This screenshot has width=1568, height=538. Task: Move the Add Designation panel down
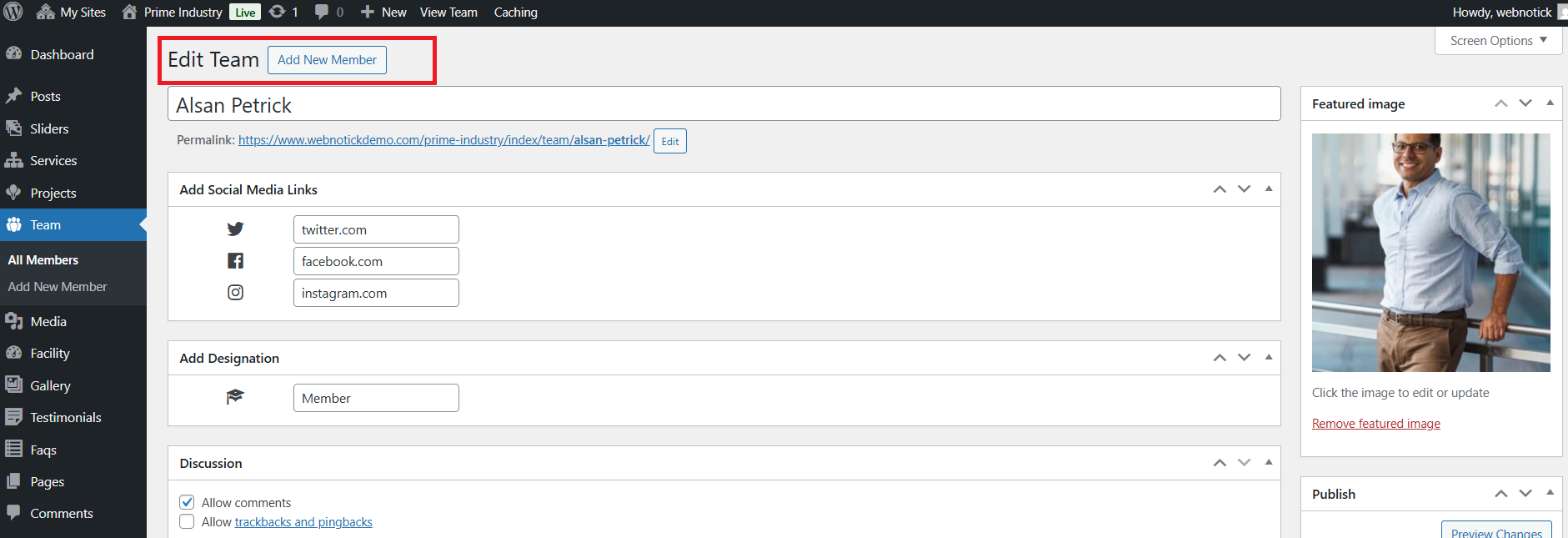click(x=1244, y=358)
